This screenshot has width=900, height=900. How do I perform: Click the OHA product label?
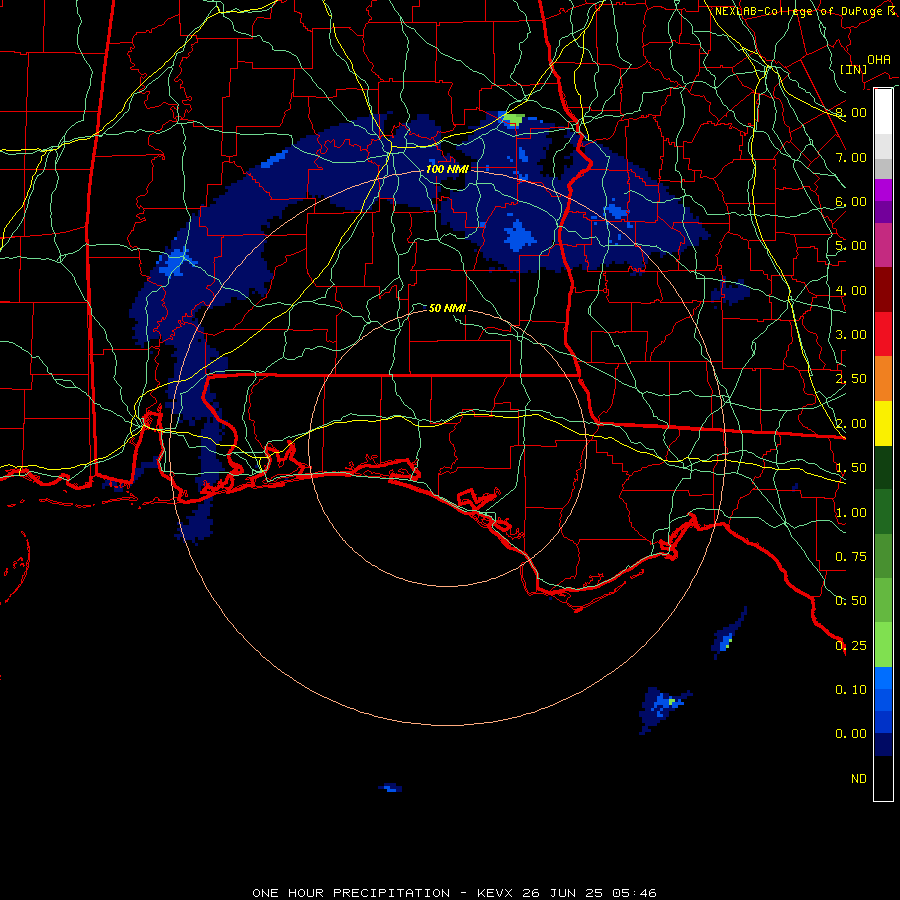[879, 60]
